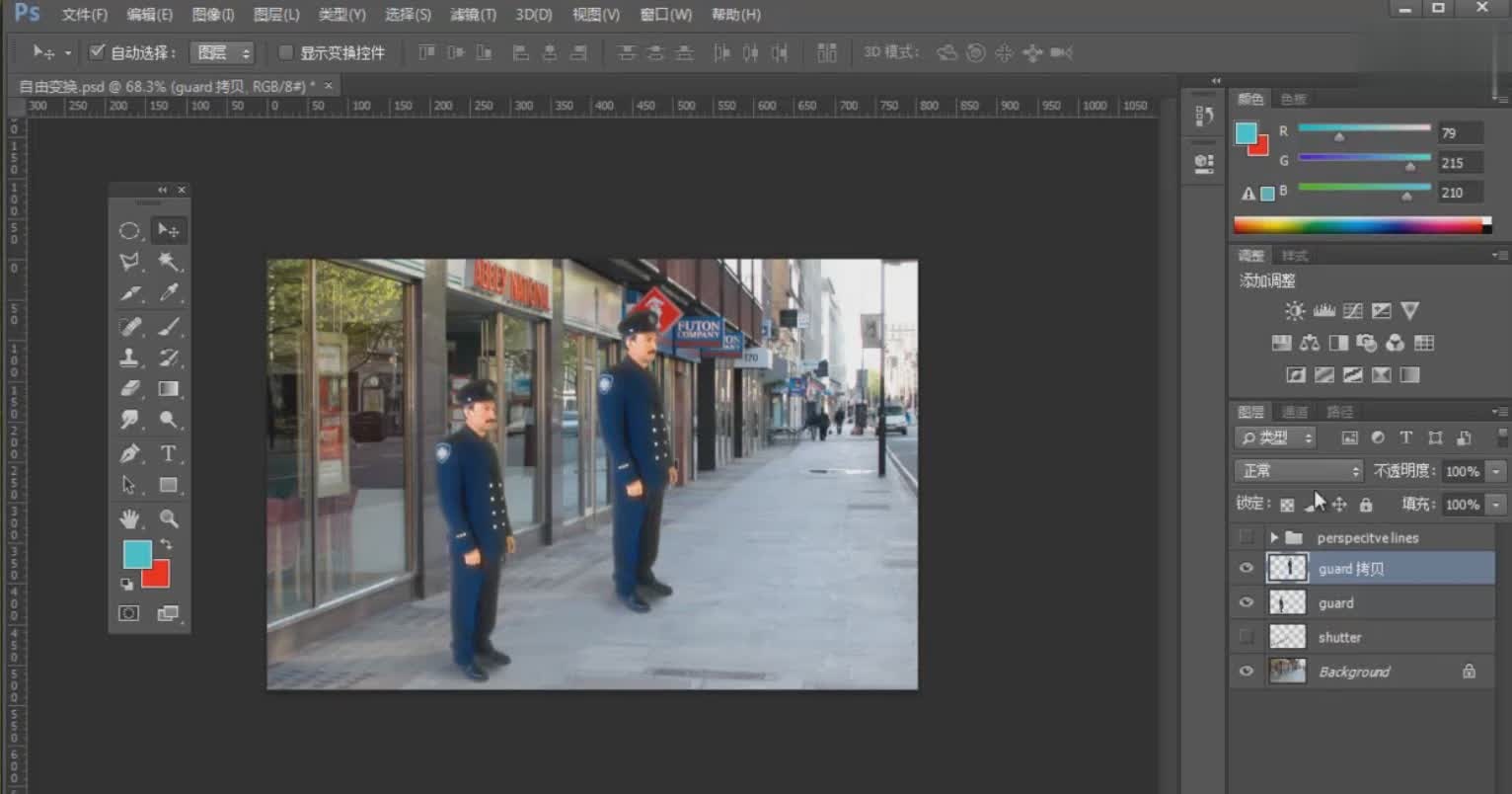Open the 文件(F) menu
The height and width of the screenshot is (794, 1512).
(x=85, y=15)
